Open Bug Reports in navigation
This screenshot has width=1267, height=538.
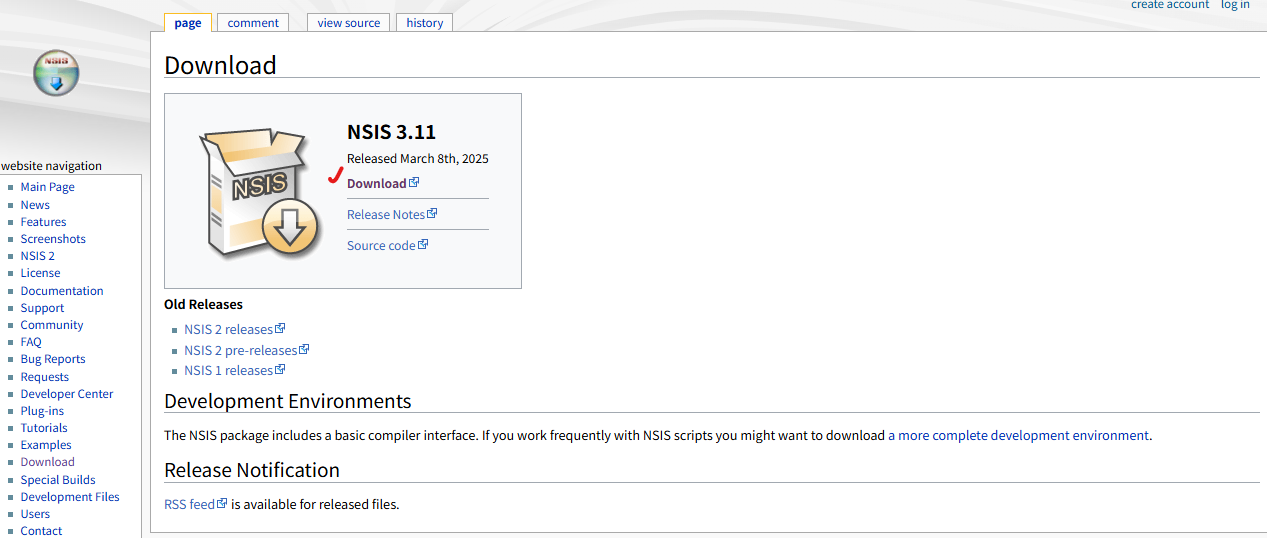[53, 359]
